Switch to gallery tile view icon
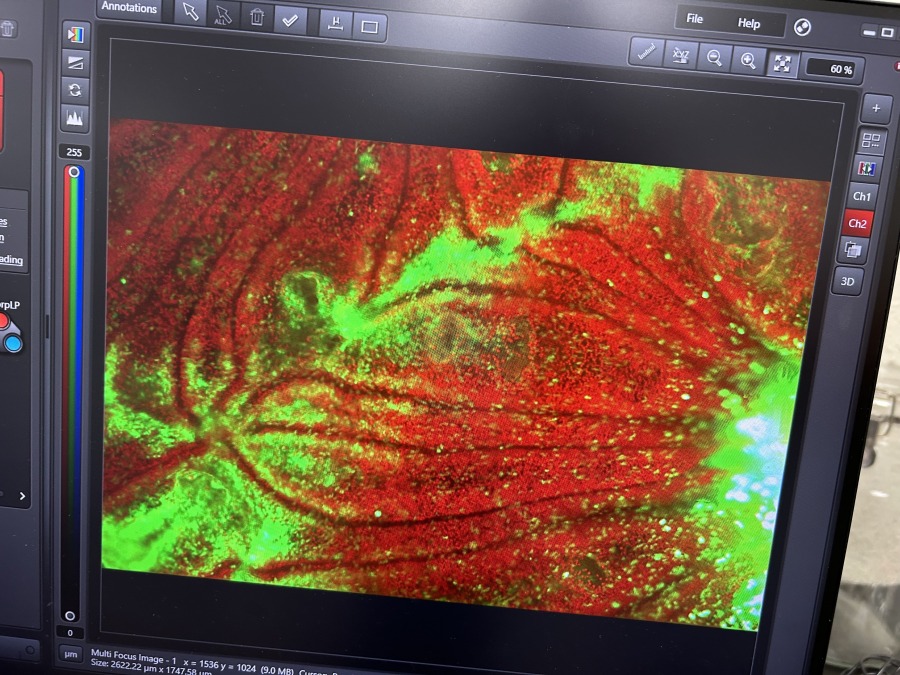This screenshot has height=675, width=900. [x=871, y=141]
